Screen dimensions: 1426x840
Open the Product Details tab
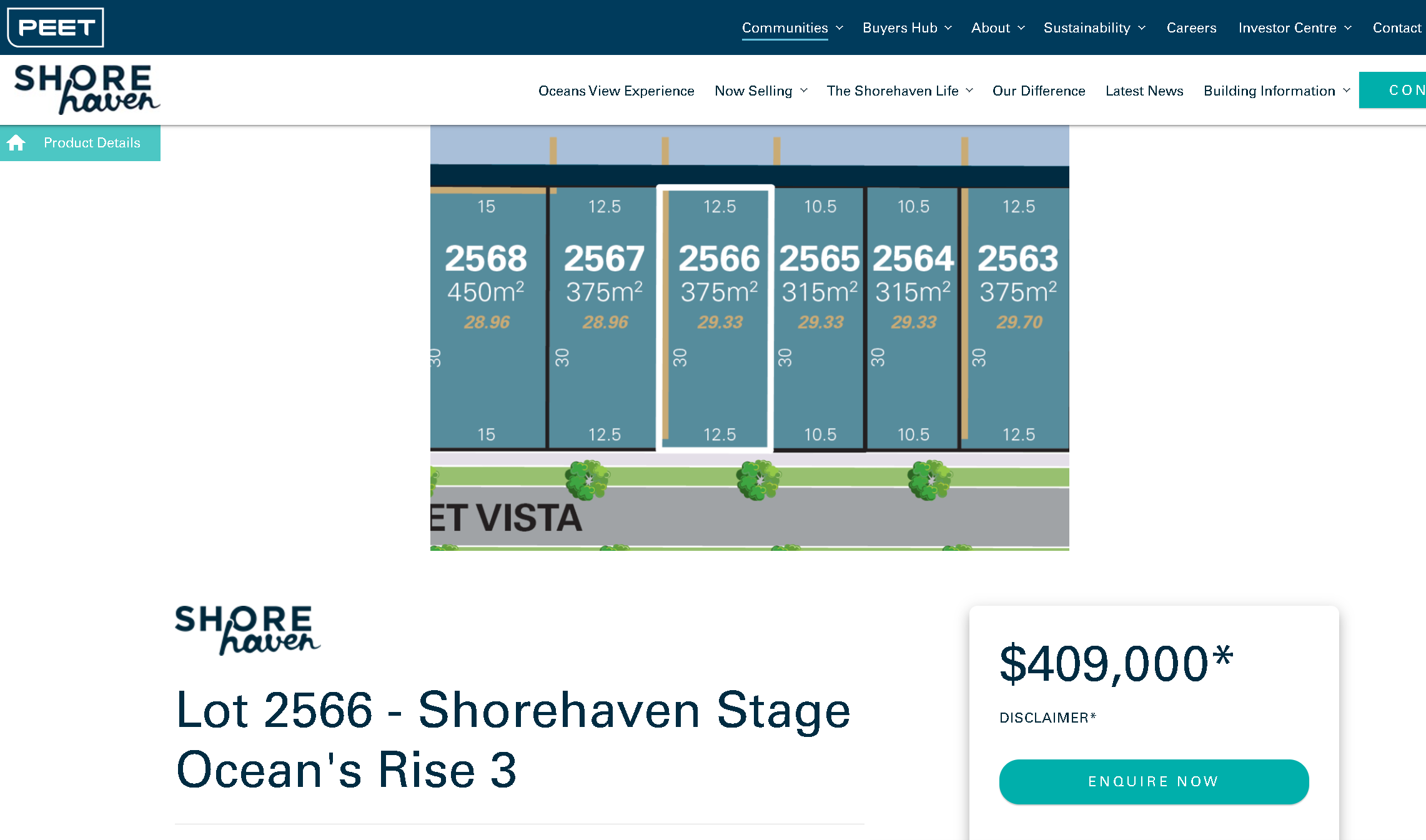click(80, 143)
